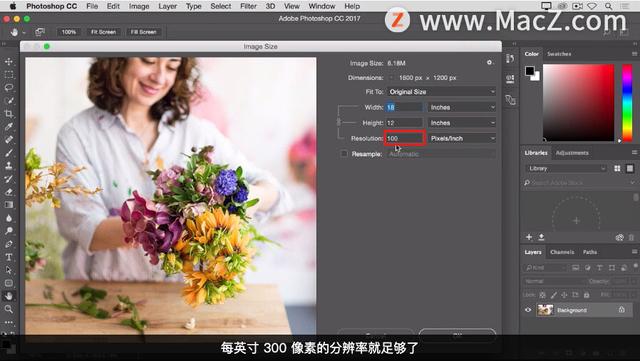Click the foreground color swatch
Screen dimensions: 640x361
pos(530,71)
